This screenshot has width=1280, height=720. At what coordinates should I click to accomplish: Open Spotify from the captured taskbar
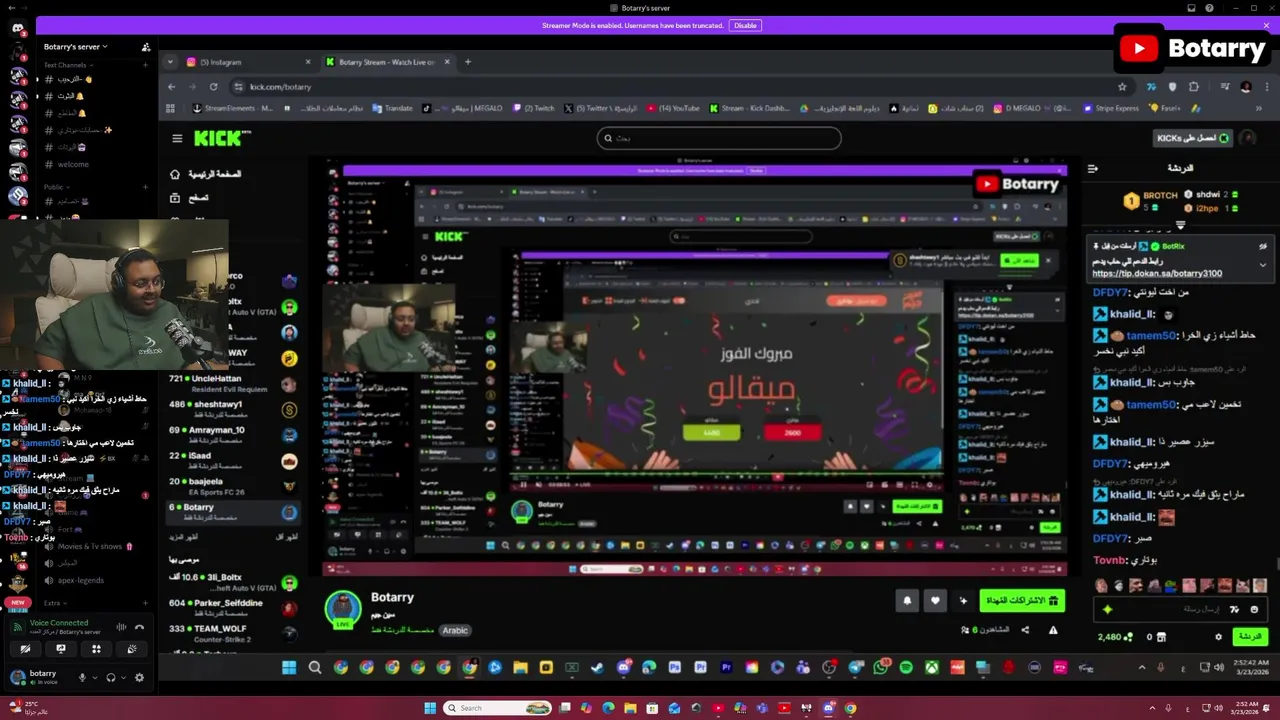pos(906,668)
